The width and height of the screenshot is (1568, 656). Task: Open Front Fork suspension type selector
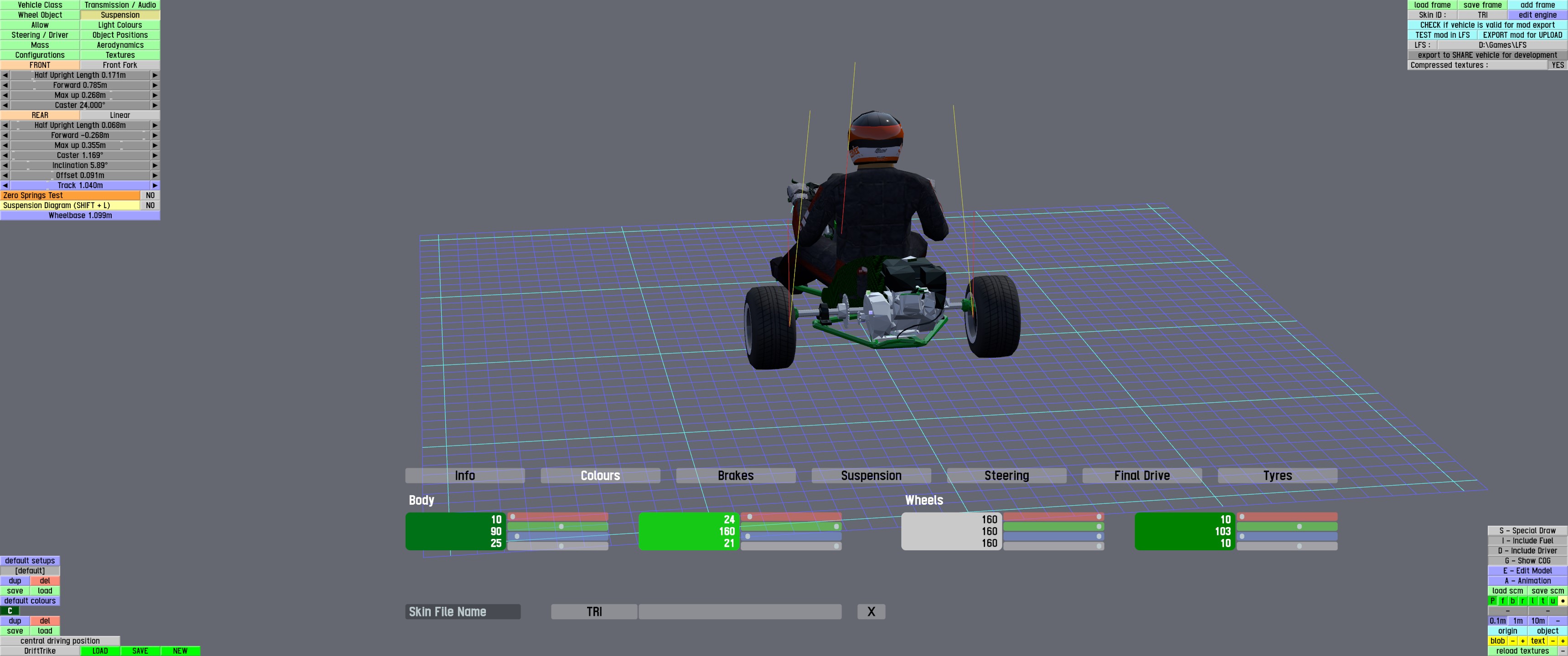[x=120, y=65]
